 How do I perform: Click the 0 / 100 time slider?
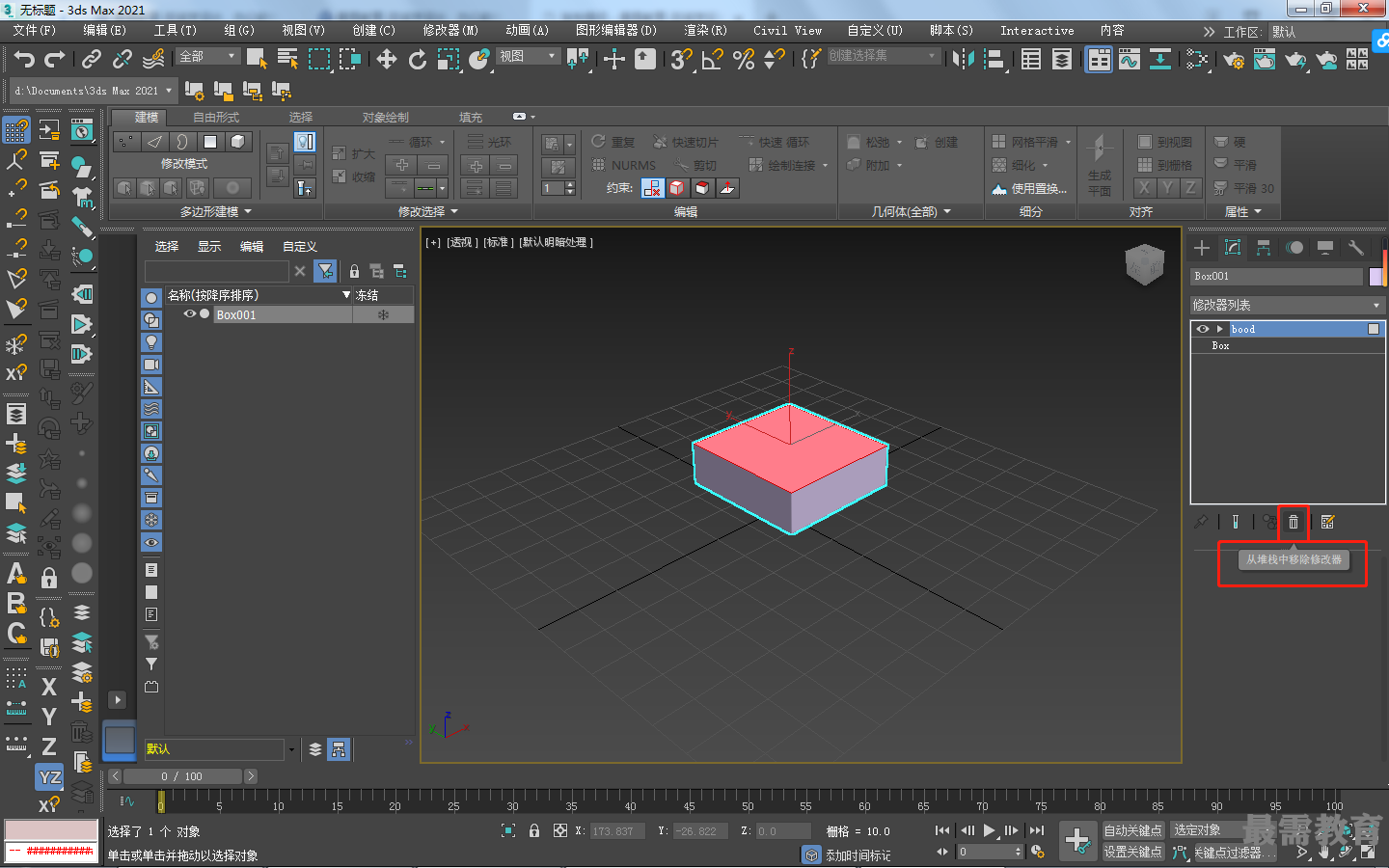point(181,776)
